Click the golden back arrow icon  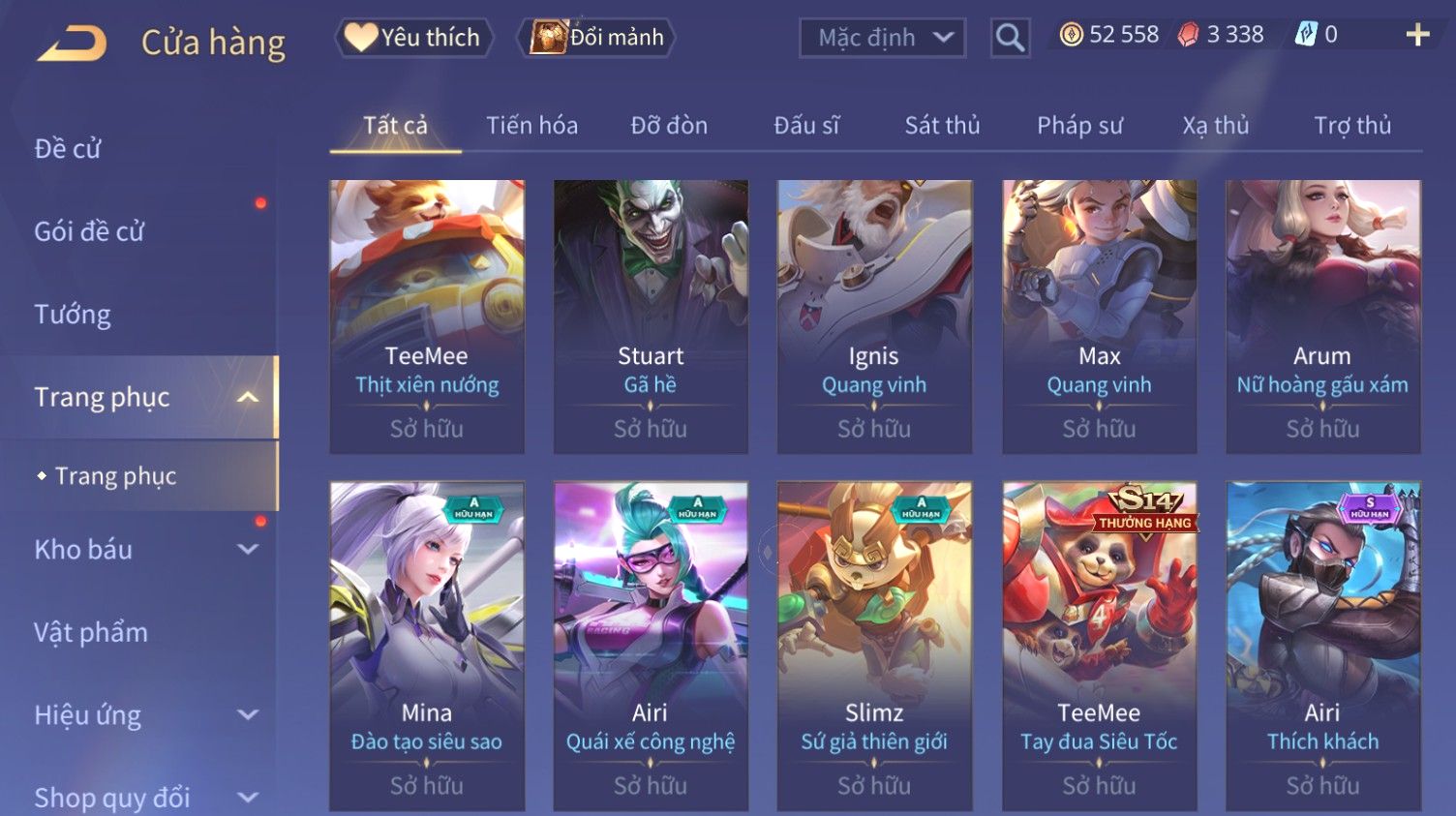click(72, 44)
